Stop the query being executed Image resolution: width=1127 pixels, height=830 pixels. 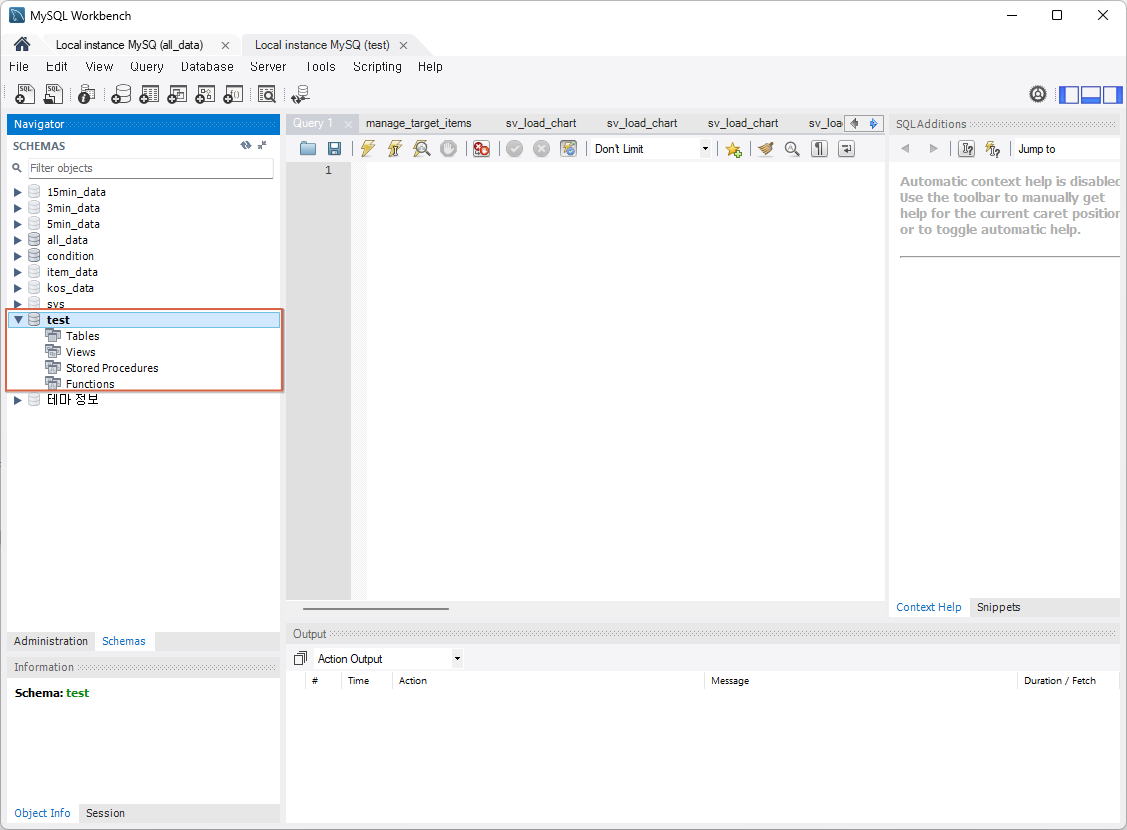click(x=448, y=149)
